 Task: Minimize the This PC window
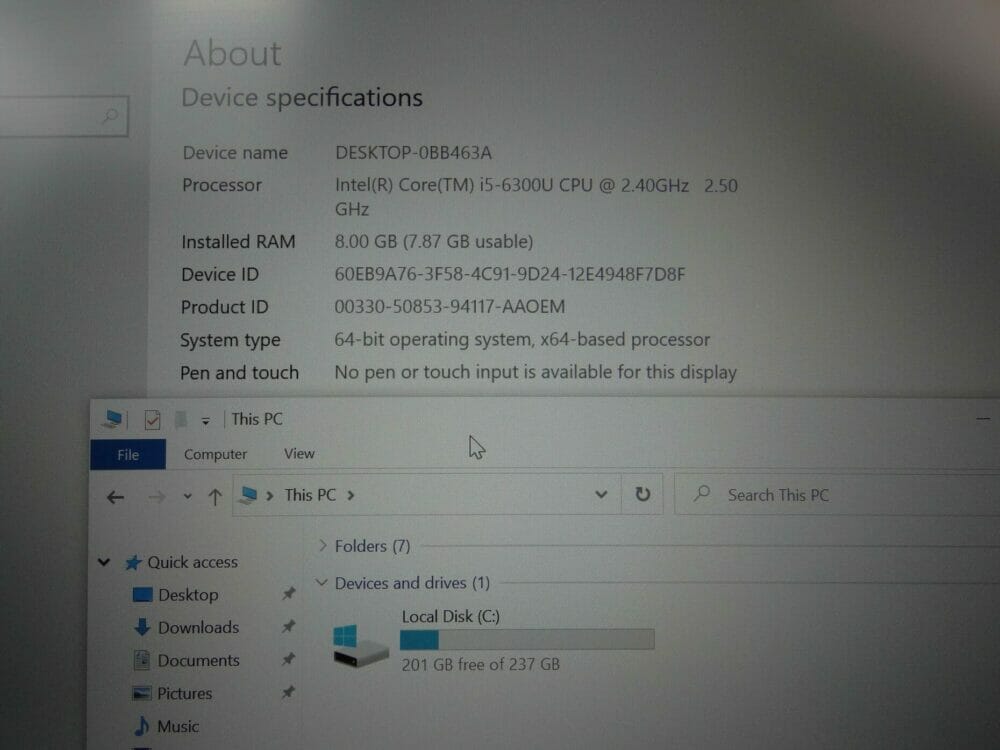(x=983, y=419)
